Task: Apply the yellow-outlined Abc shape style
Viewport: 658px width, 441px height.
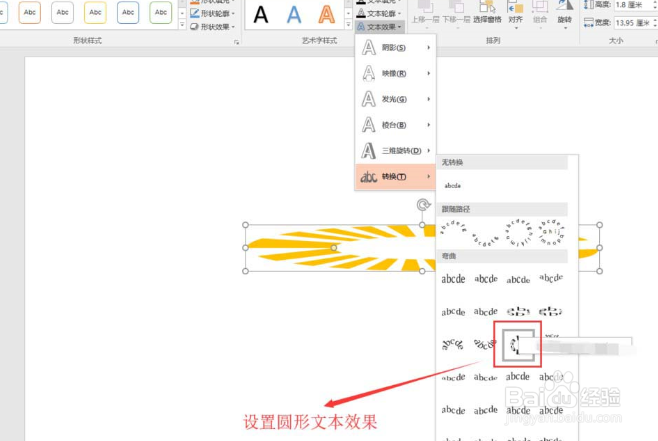Action: [95, 12]
